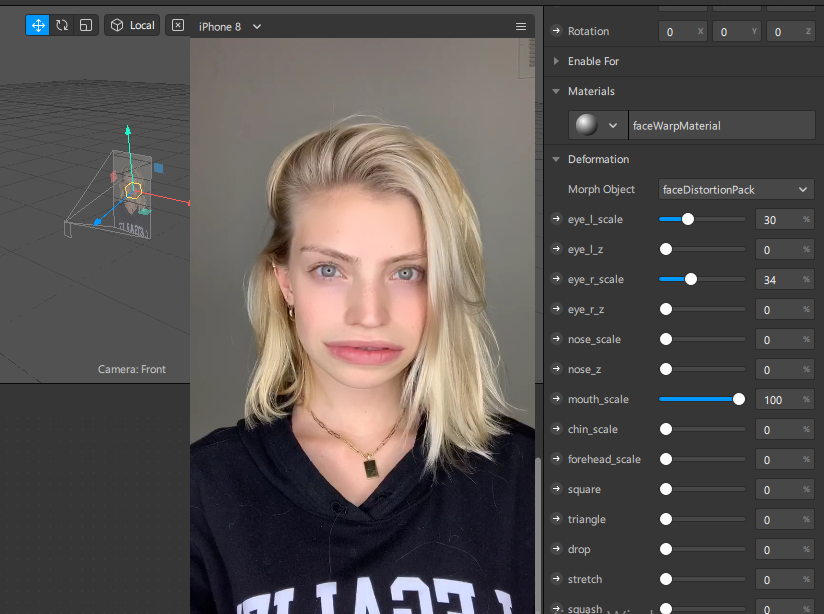Image resolution: width=824 pixels, height=614 pixels.
Task: Edit the eye_l_scale value 30
Action: [785, 219]
